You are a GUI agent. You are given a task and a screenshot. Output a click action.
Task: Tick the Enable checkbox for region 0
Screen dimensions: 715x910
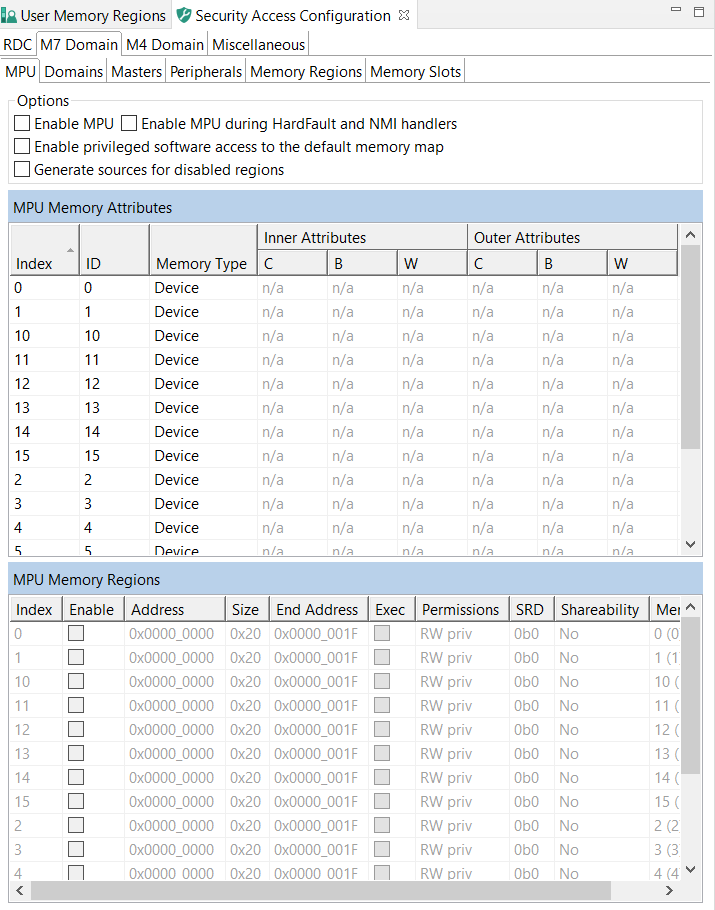click(76, 633)
